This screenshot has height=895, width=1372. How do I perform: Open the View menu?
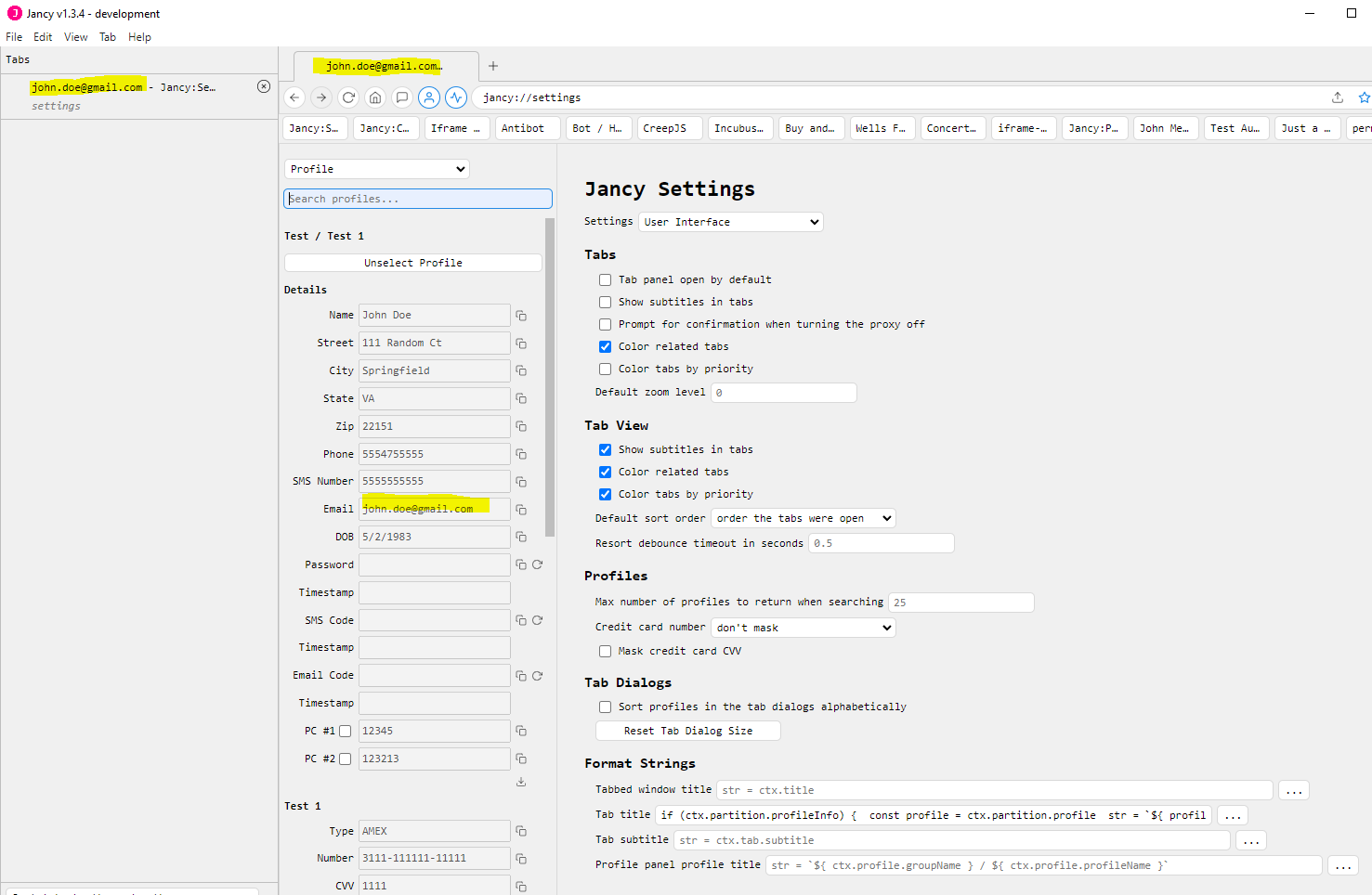coord(76,37)
